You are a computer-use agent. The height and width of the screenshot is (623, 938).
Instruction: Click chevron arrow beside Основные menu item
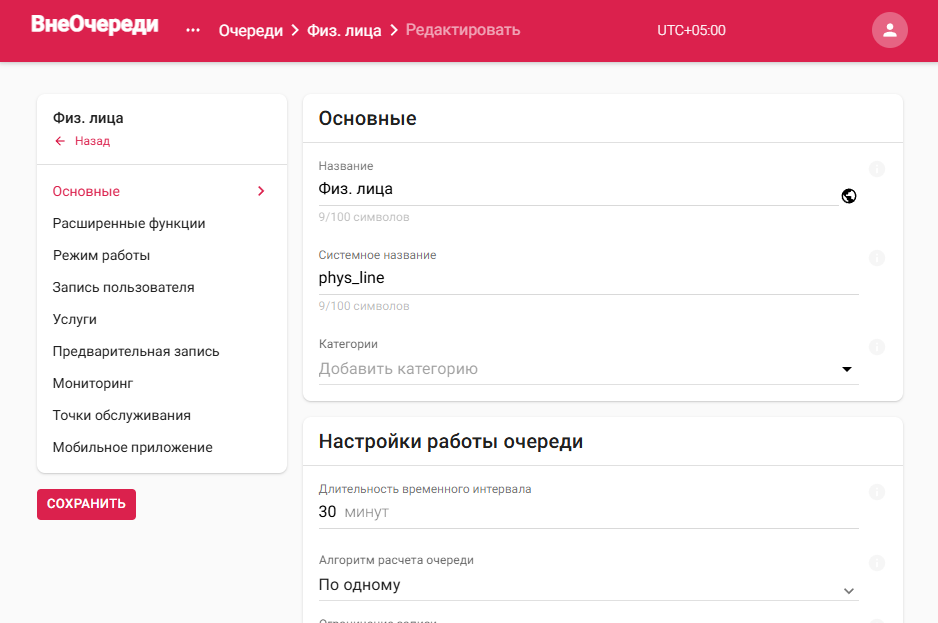click(x=261, y=191)
